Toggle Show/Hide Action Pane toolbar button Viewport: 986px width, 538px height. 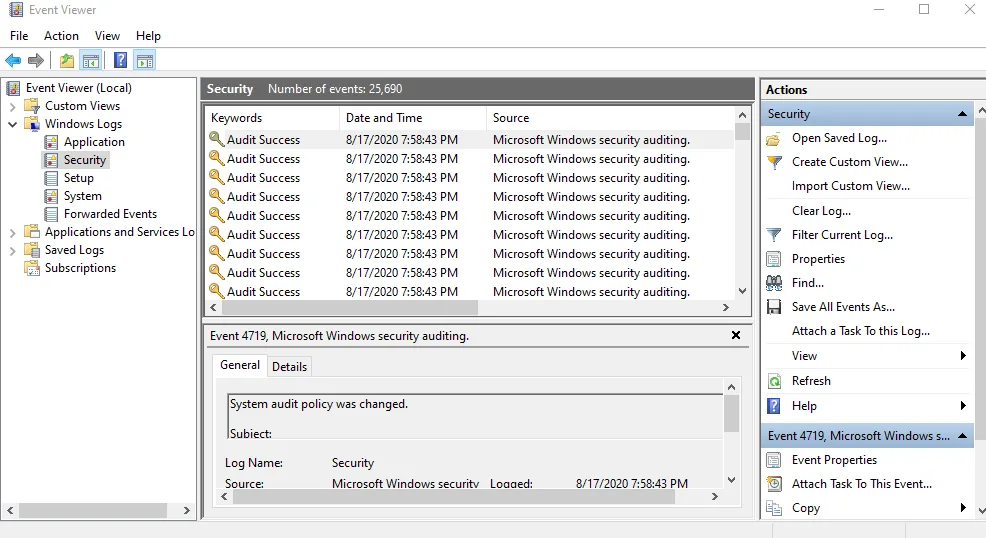pos(144,60)
